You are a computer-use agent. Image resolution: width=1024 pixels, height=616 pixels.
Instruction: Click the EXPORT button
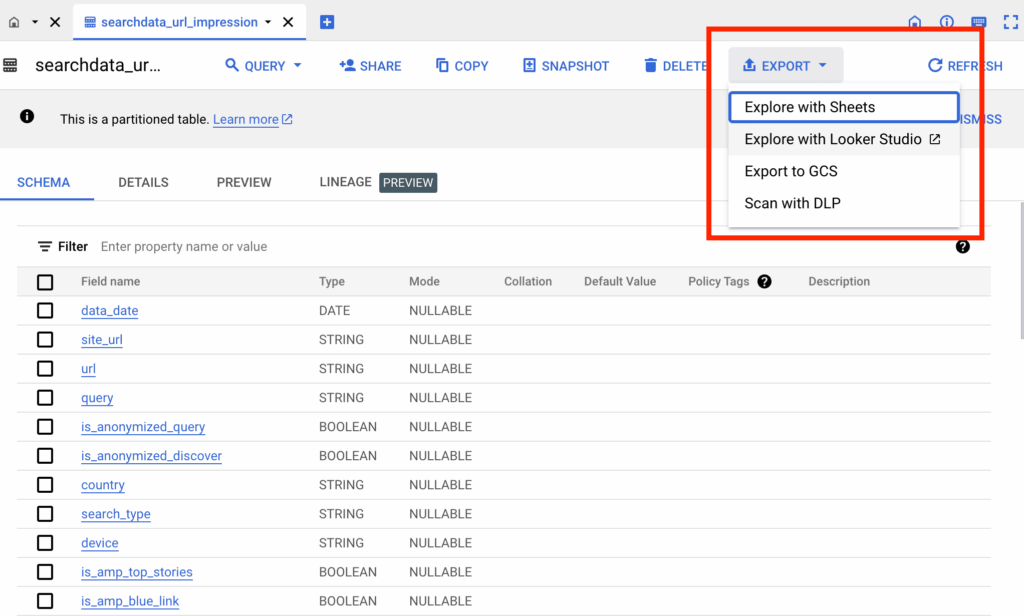(785, 66)
